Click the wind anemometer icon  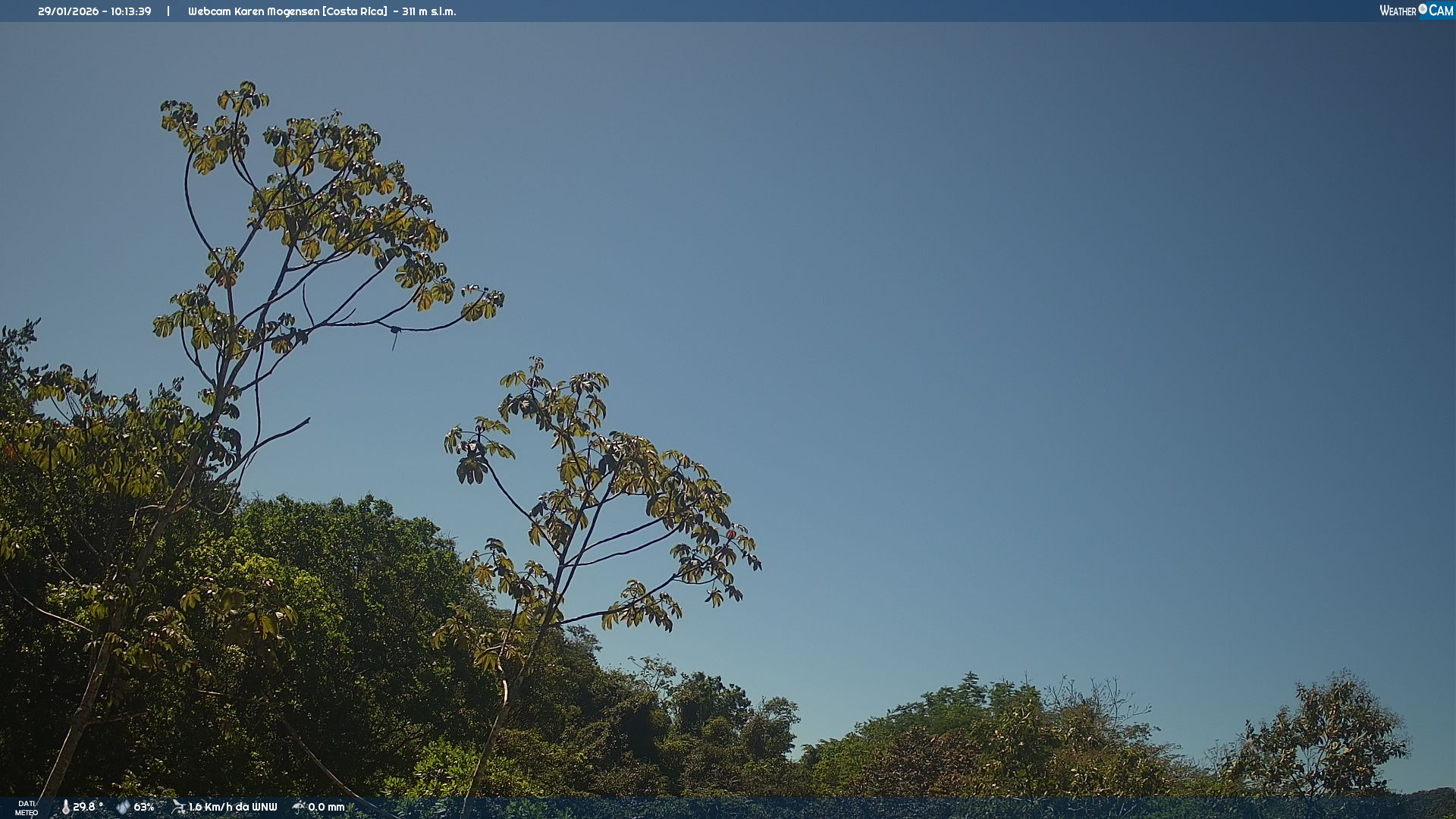[178, 807]
